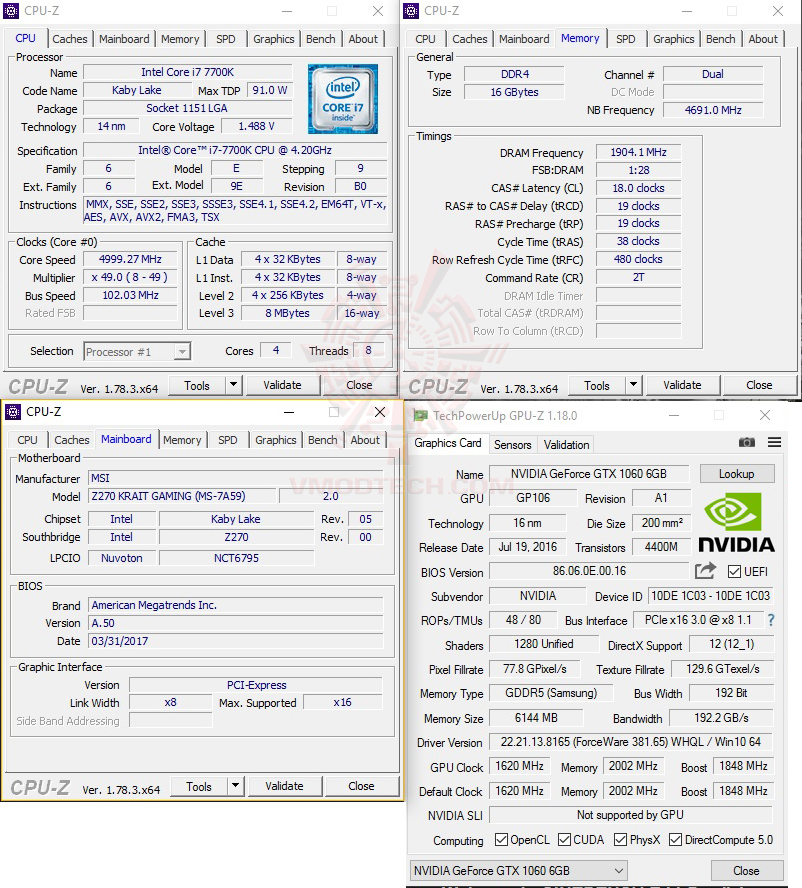
Task: Switch to the Sensors tab in GPU-Z
Action: click(x=513, y=445)
